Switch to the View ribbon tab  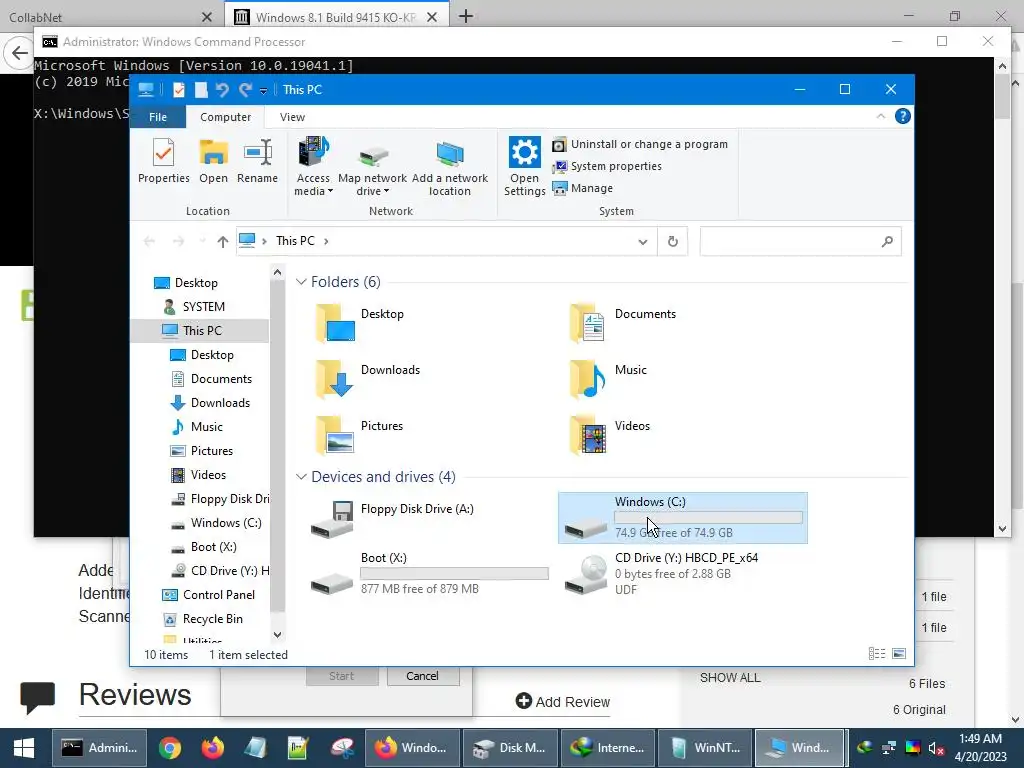point(292,117)
